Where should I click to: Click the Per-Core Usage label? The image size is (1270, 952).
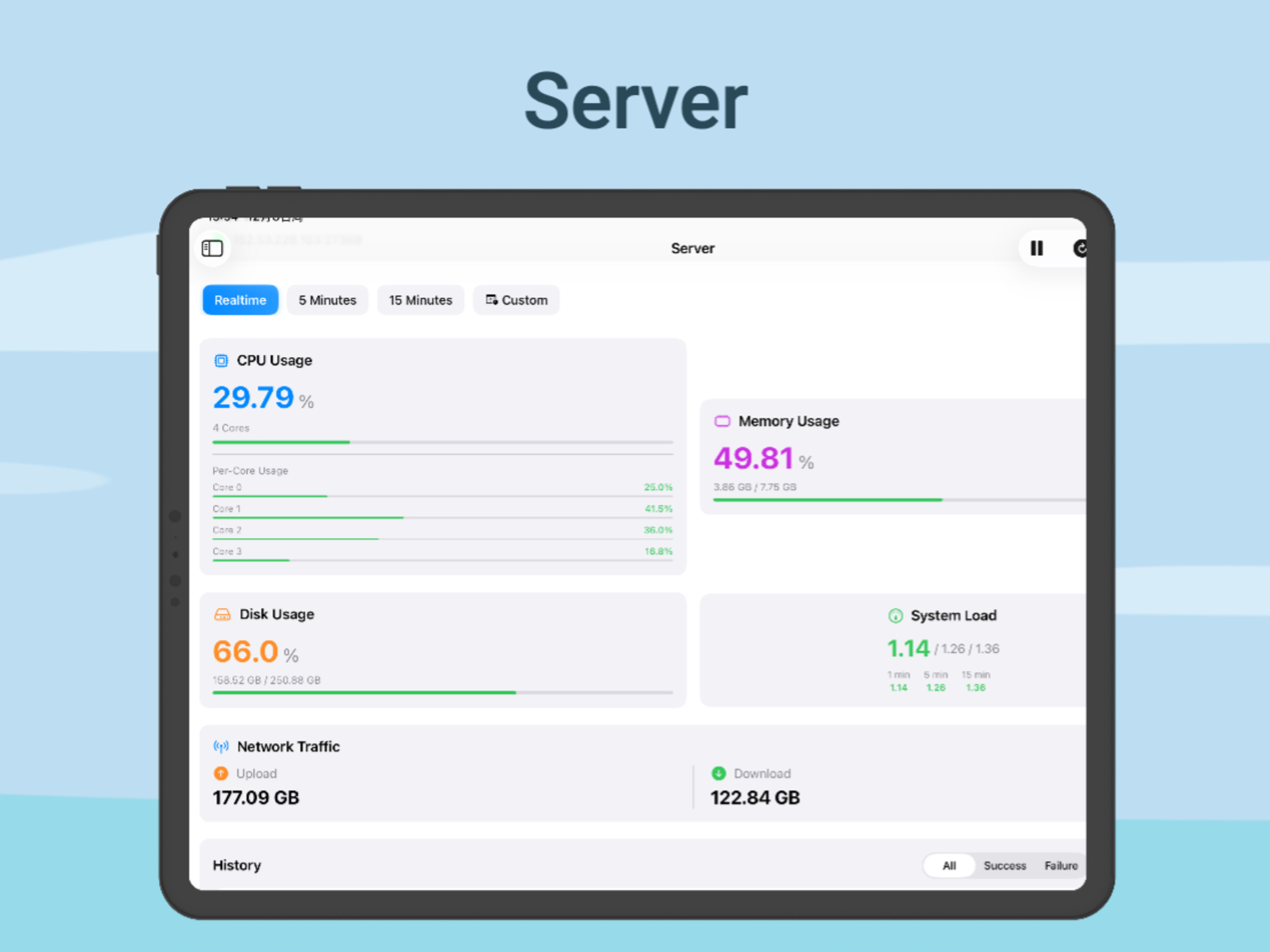click(250, 470)
